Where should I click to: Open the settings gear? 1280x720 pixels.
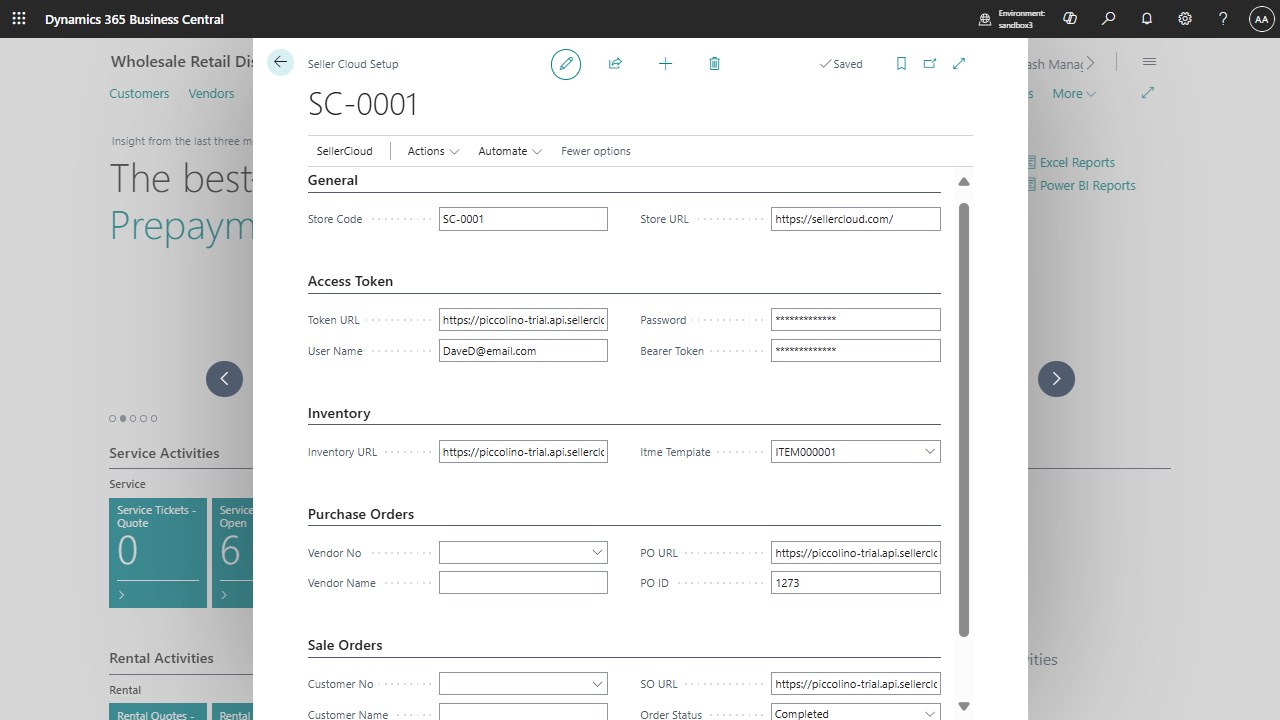(1185, 19)
